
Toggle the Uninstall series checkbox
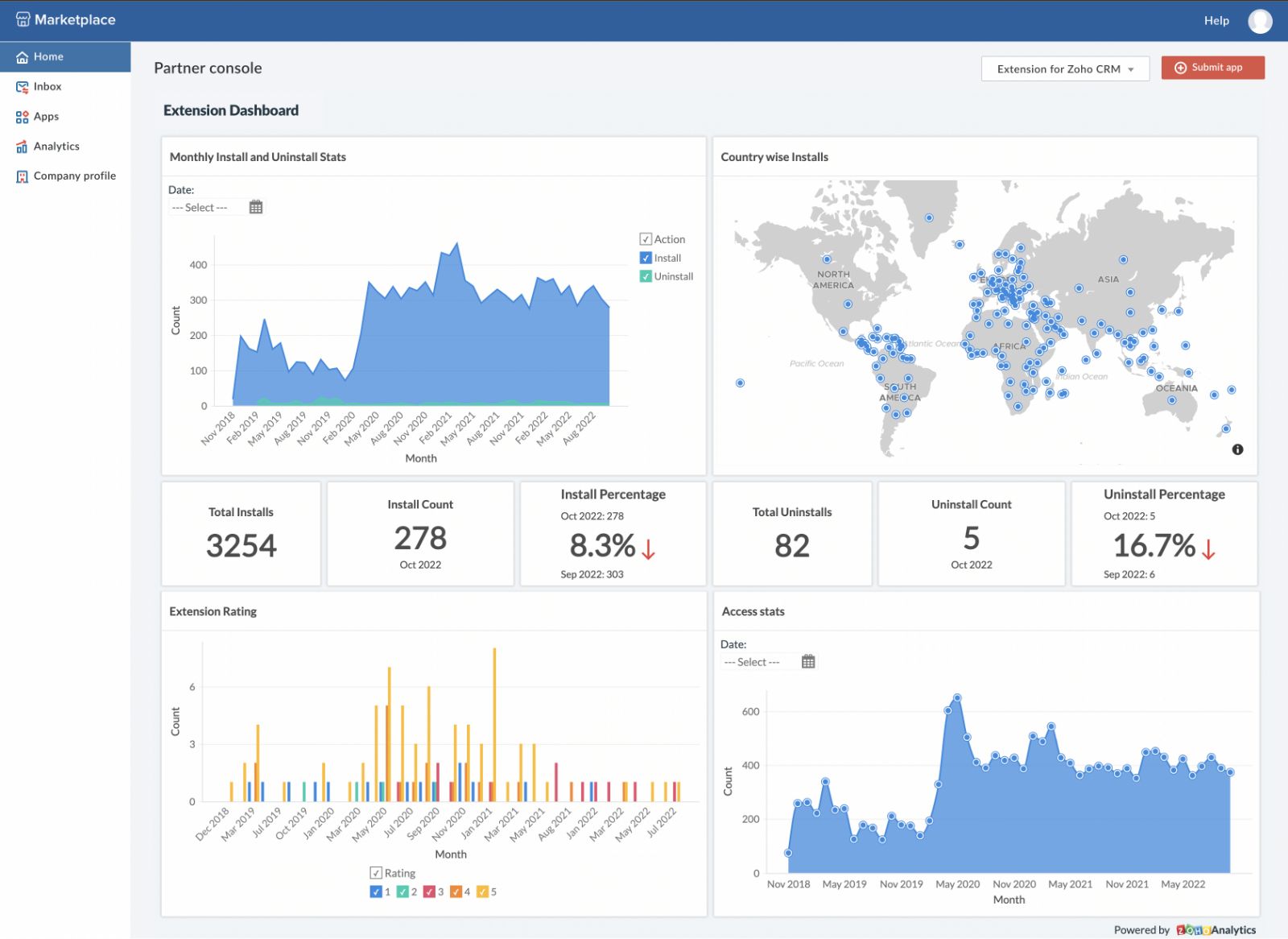click(x=646, y=276)
